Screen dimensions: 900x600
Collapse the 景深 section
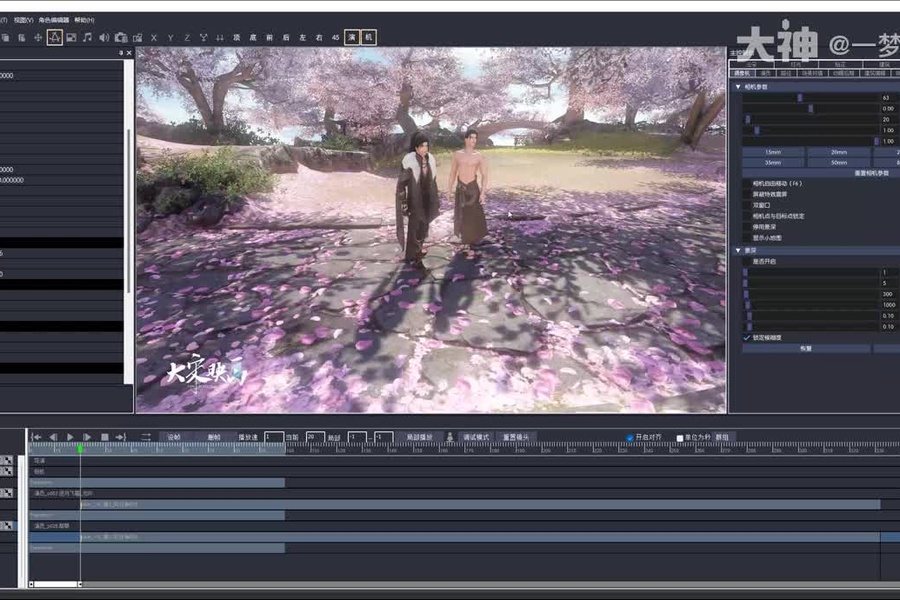pos(738,250)
